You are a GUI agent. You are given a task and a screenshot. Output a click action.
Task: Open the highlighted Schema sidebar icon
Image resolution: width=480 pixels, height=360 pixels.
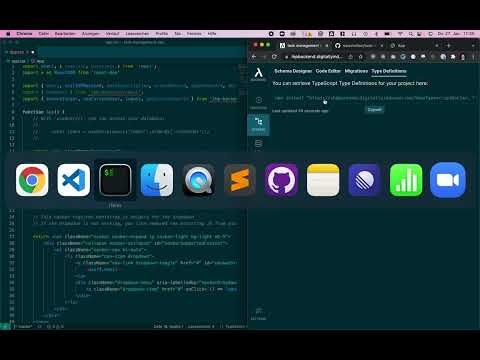point(258,124)
